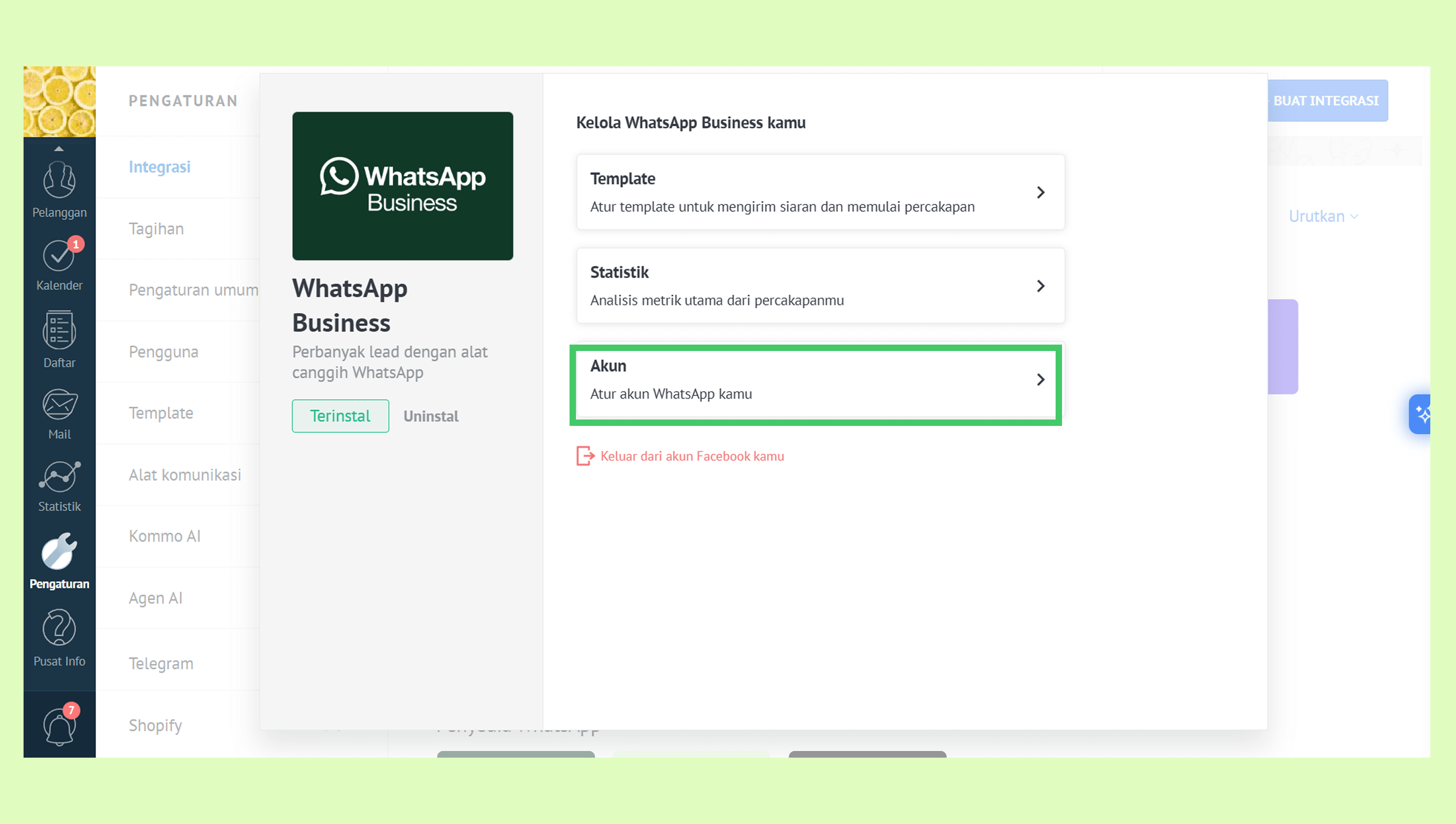Screen dimensions: 1456x824
Task: Open Kommo AI menu item
Action: point(165,536)
